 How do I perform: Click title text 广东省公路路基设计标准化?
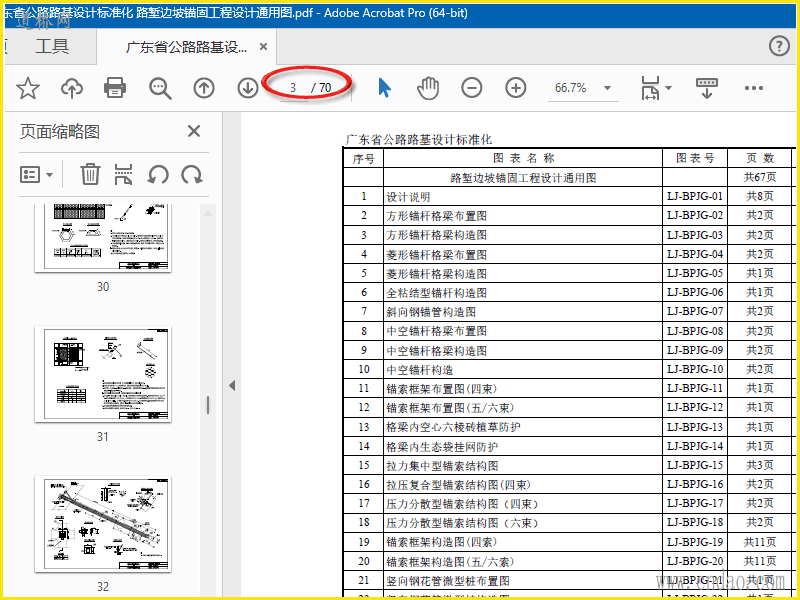[419, 139]
